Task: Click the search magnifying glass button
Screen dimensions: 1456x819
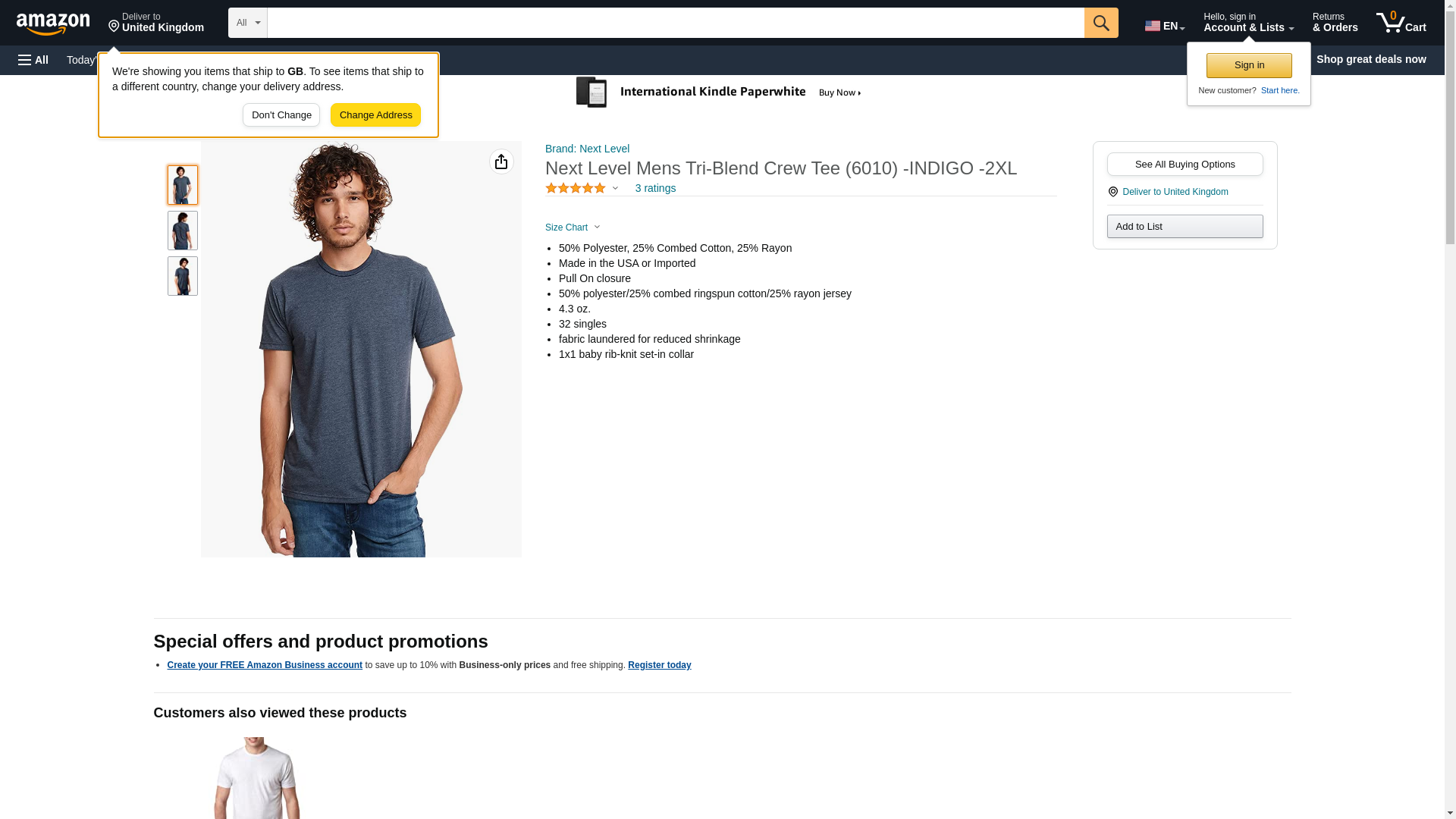Action: click(x=1100, y=23)
